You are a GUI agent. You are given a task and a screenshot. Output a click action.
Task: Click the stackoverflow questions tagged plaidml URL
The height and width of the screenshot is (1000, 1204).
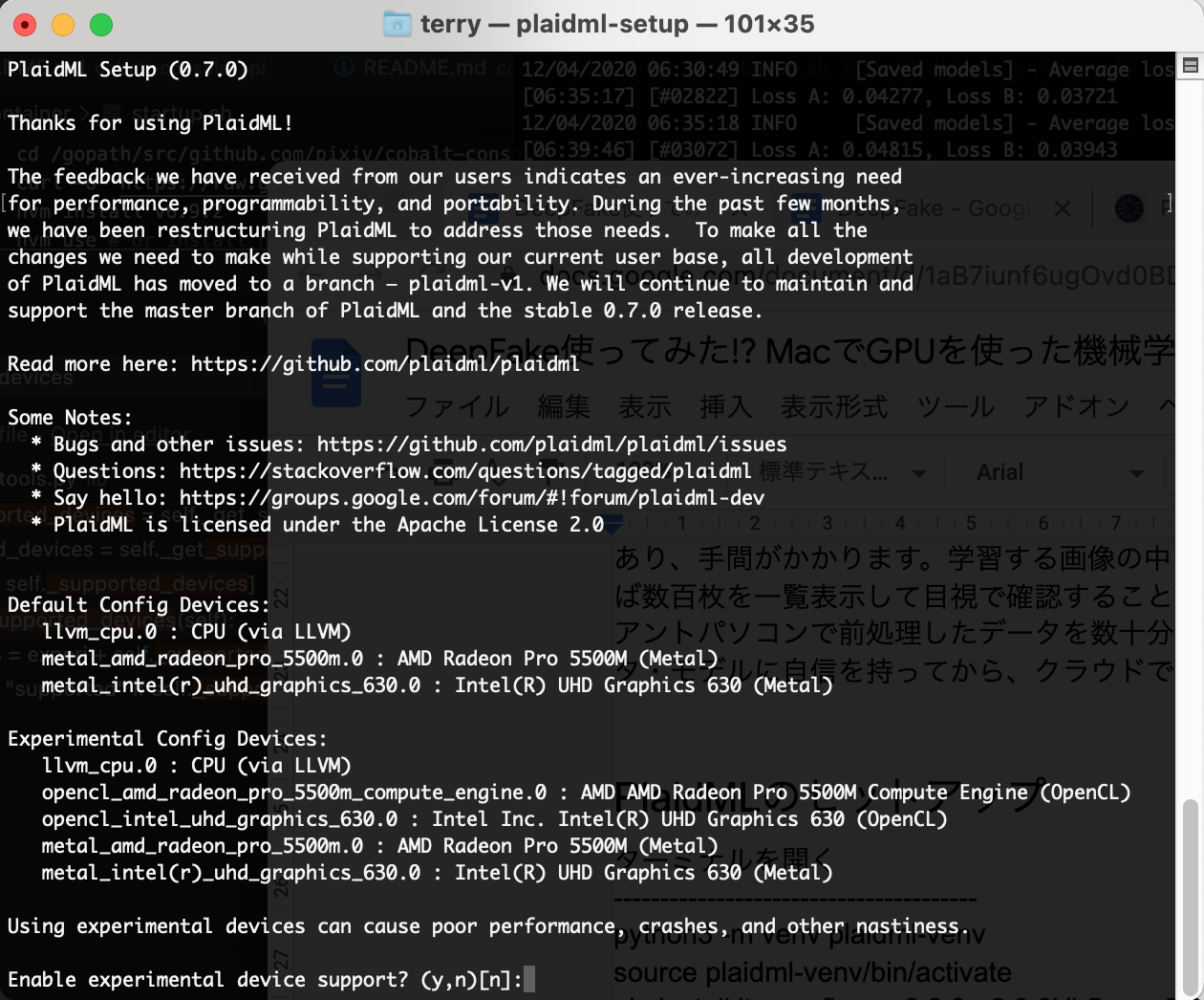[x=465, y=471]
